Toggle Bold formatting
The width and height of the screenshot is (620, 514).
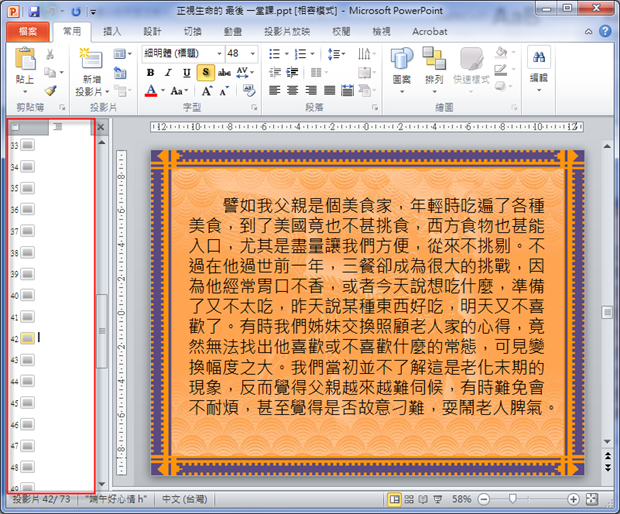(151, 72)
